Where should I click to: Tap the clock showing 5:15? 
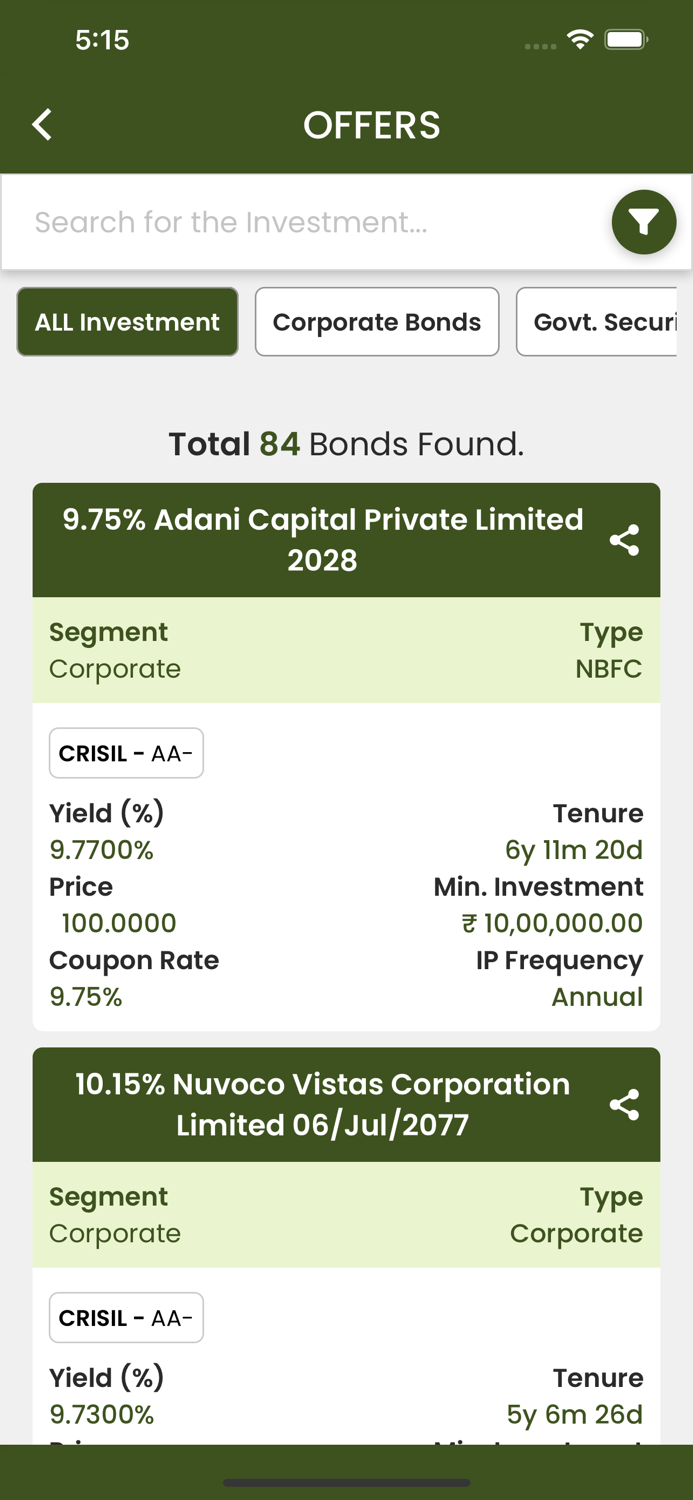(103, 40)
